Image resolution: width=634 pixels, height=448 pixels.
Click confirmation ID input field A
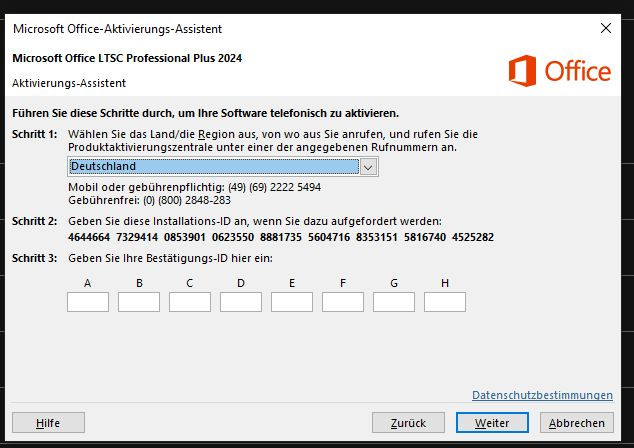click(88, 302)
